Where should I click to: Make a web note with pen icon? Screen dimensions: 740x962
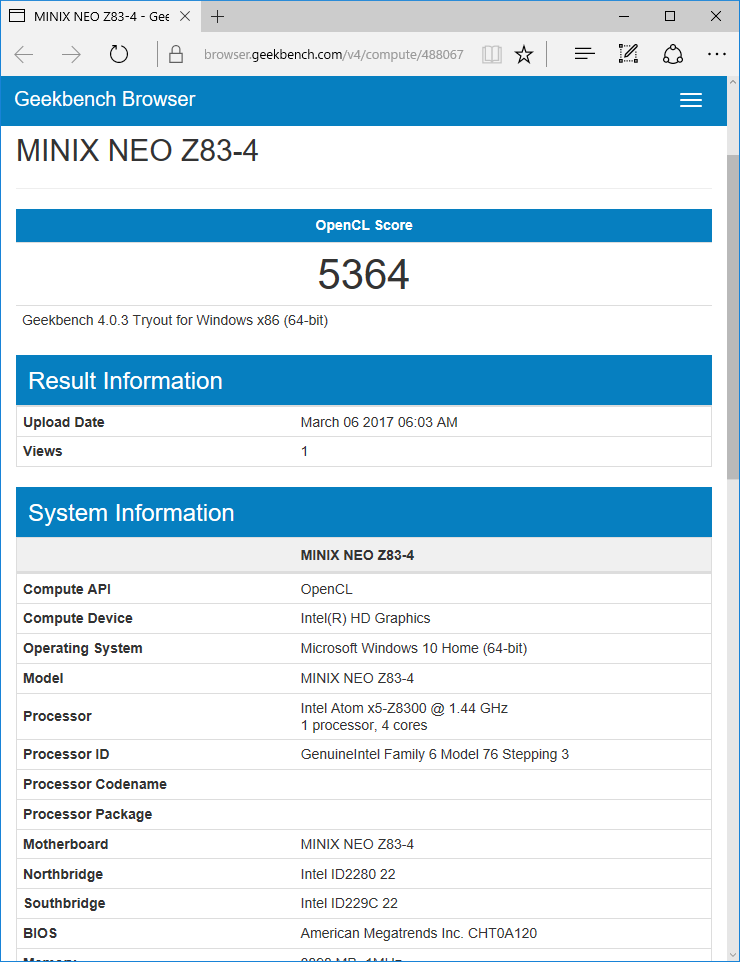coord(628,54)
